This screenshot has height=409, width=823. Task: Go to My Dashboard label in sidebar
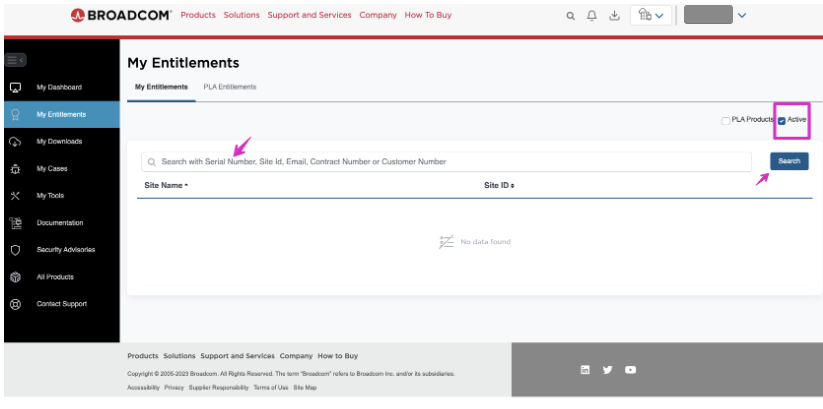pyautogui.click(x=59, y=88)
